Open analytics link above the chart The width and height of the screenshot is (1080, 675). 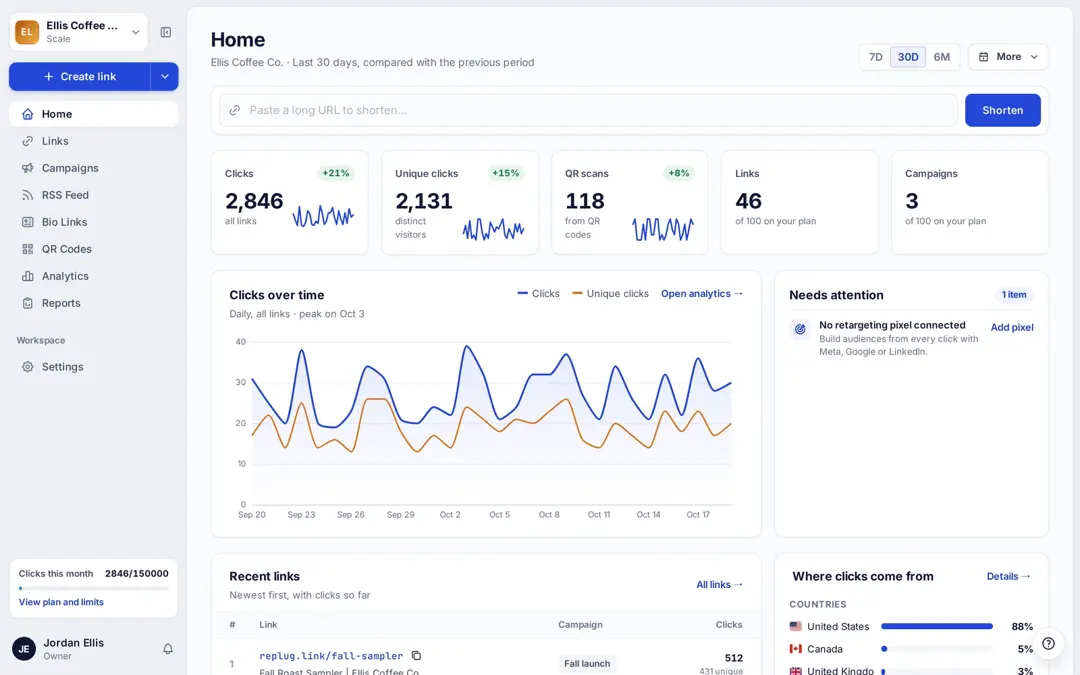pyautogui.click(x=701, y=293)
